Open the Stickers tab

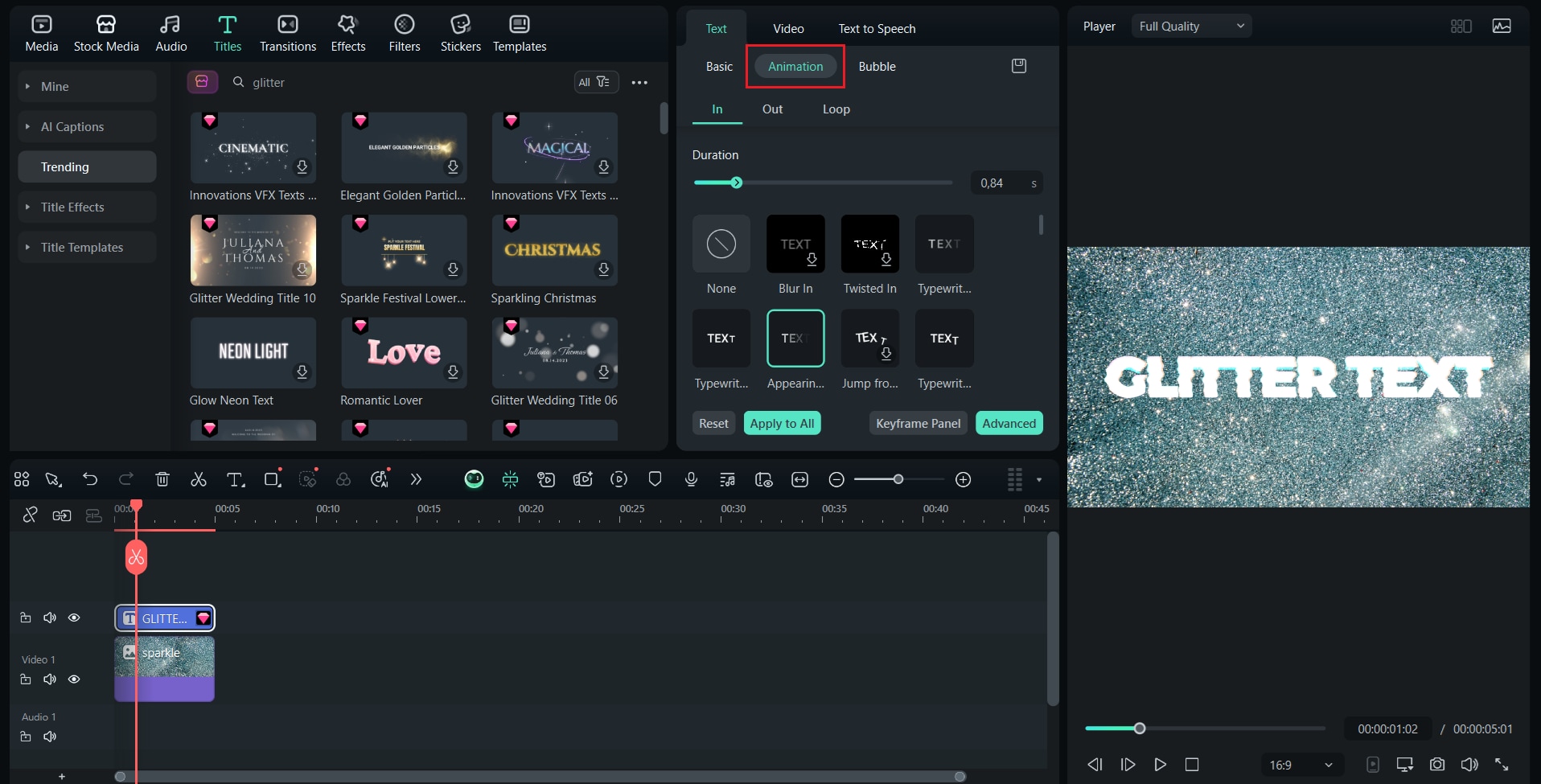tap(461, 34)
